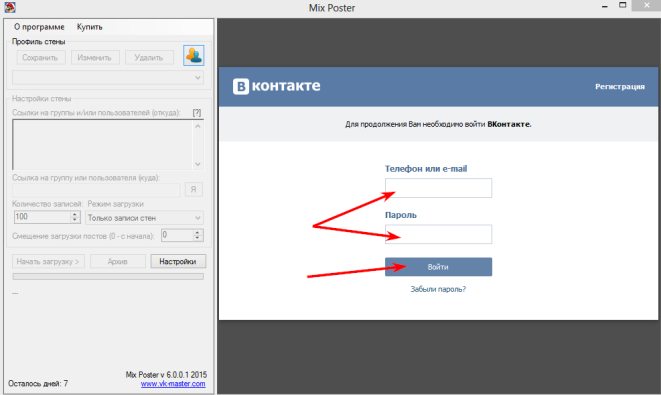Click the 'Регистрация' link in VK header

pyautogui.click(x=620, y=86)
